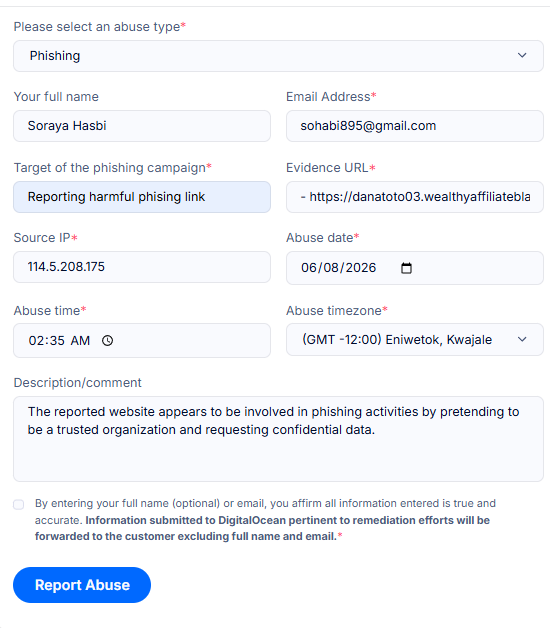The height and width of the screenshot is (628, 550).
Task: Expand the Eniwetok, Kwajalein timezone dropdown
Action: click(x=415, y=340)
